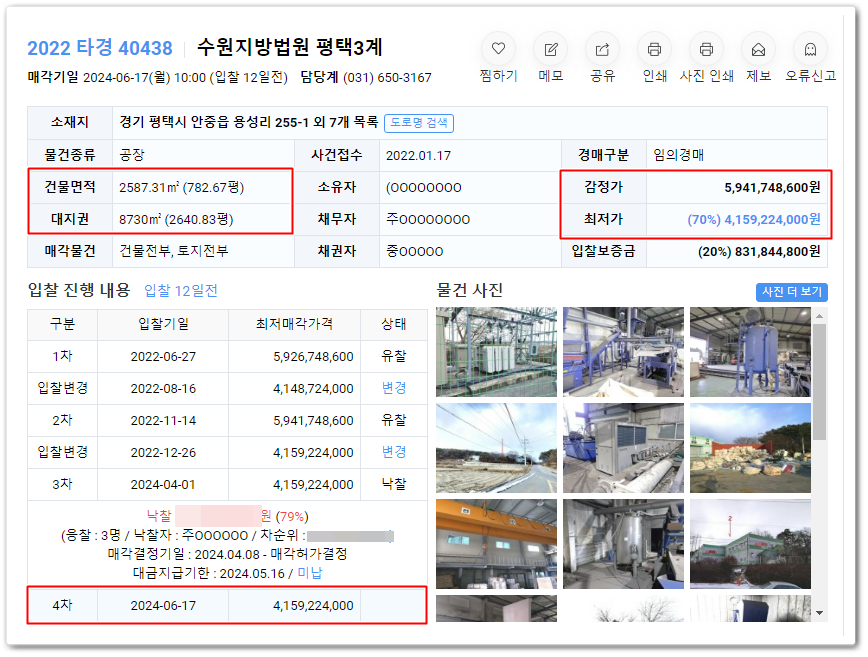The height and width of the screenshot is (657, 868).
Task: Click the 매각결정기일 2024.04.08 line
Action: [x=227, y=553]
